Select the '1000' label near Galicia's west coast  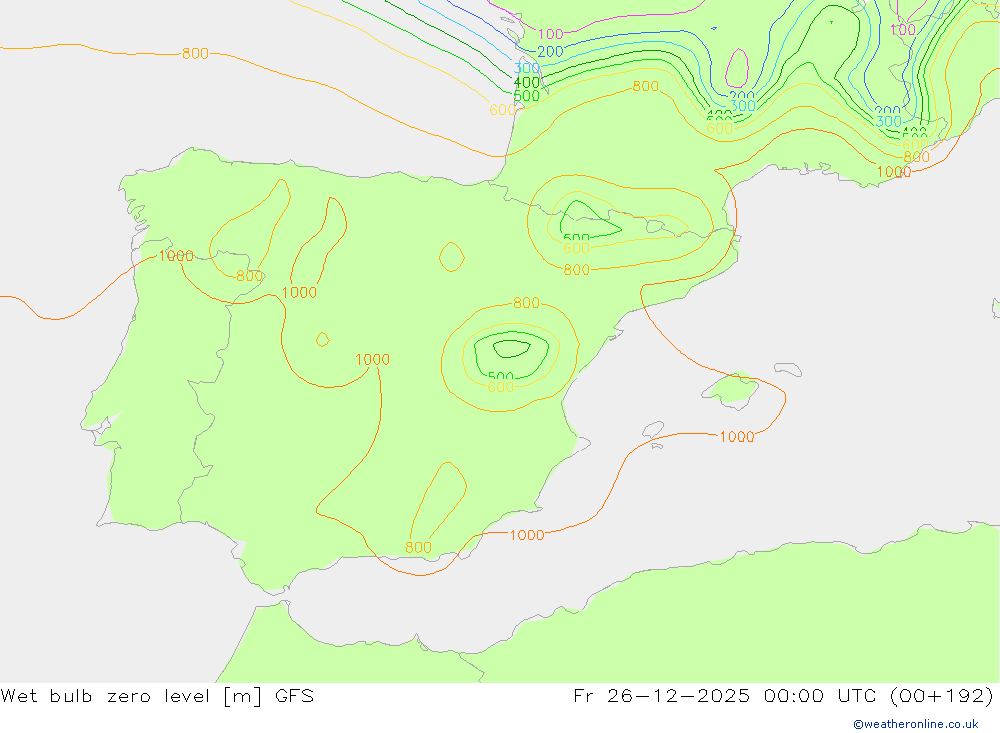(176, 256)
